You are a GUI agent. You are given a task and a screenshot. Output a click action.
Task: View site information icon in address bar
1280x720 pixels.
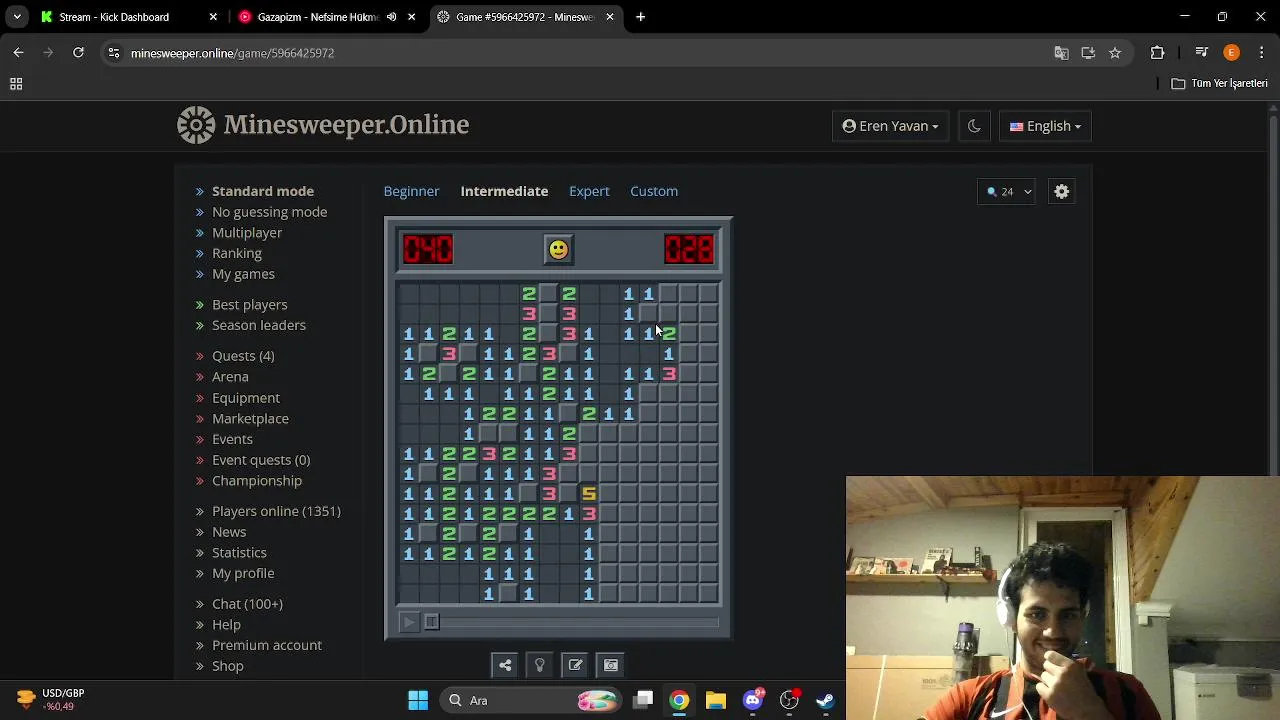[x=114, y=53]
